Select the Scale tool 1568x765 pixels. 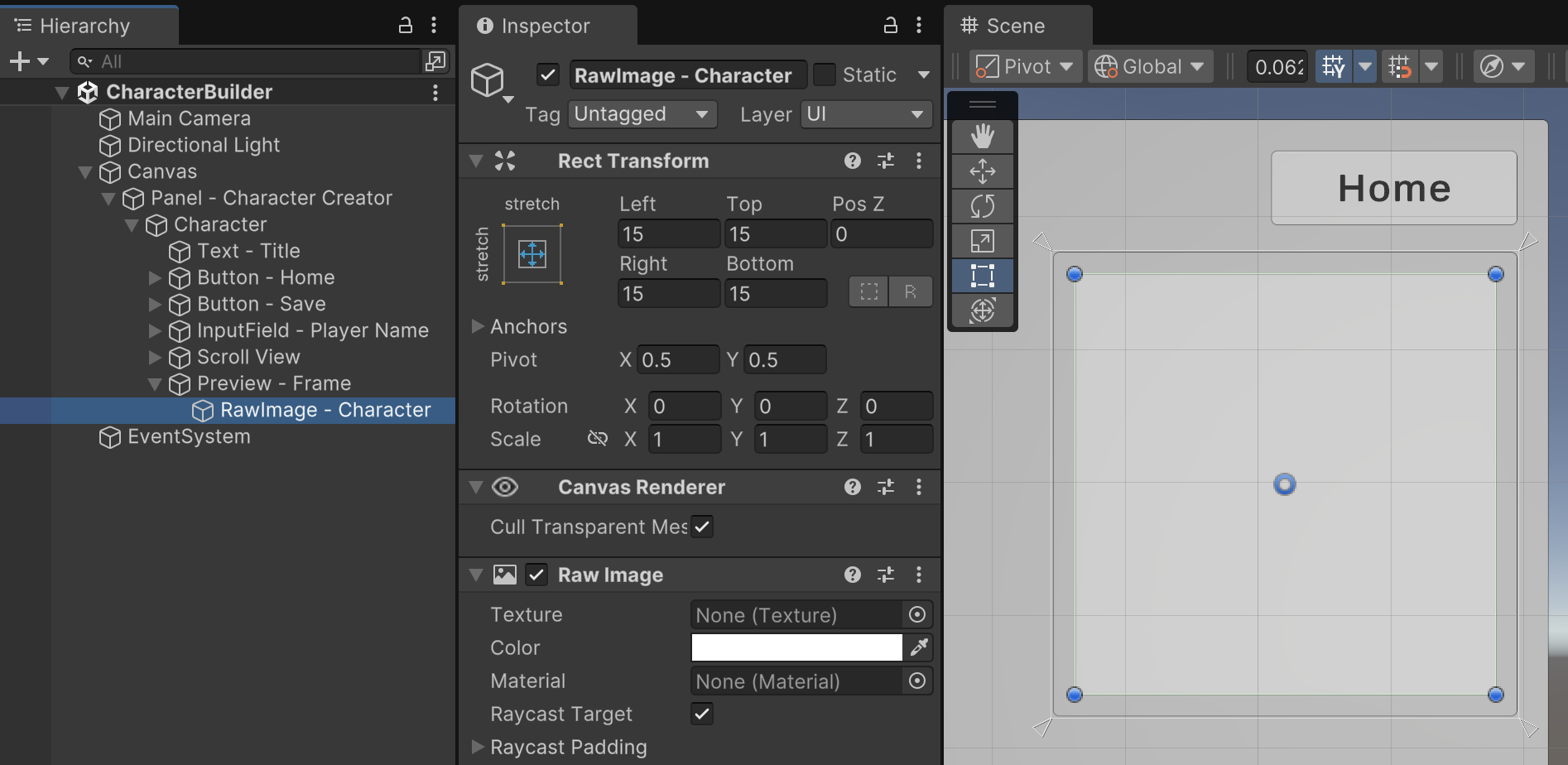(x=982, y=241)
